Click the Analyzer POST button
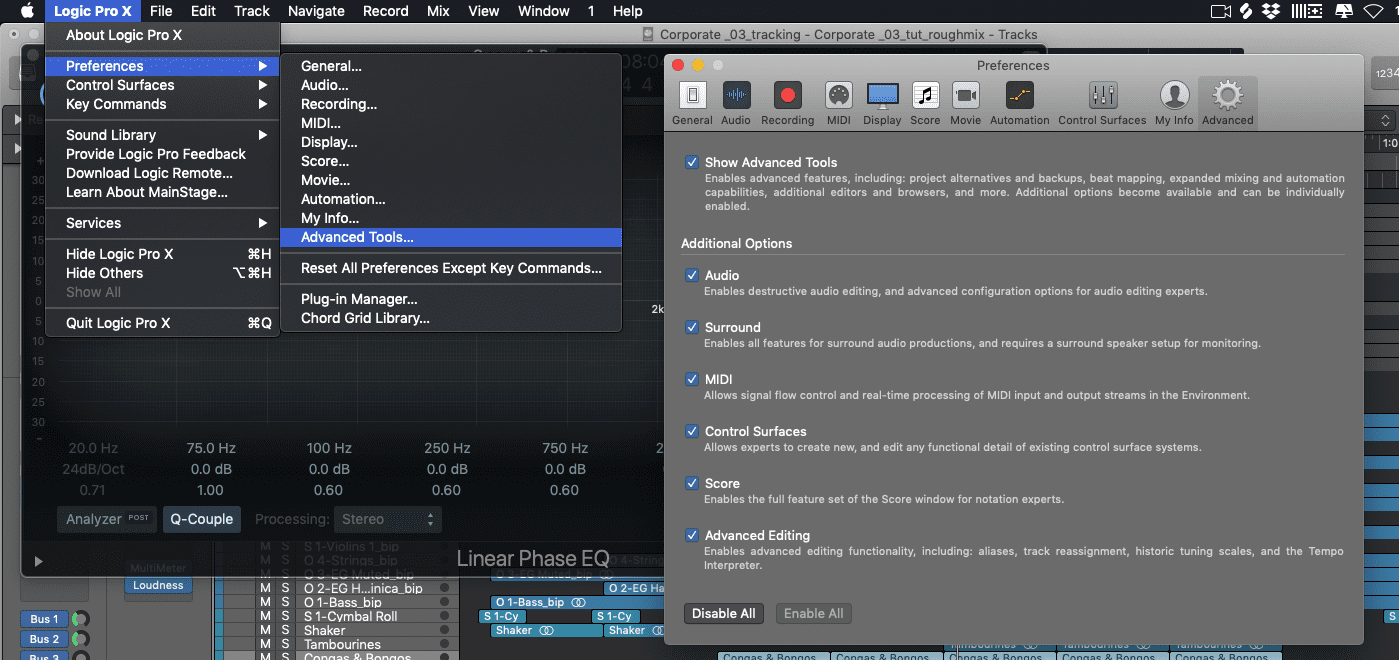 click(x=107, y=519)
